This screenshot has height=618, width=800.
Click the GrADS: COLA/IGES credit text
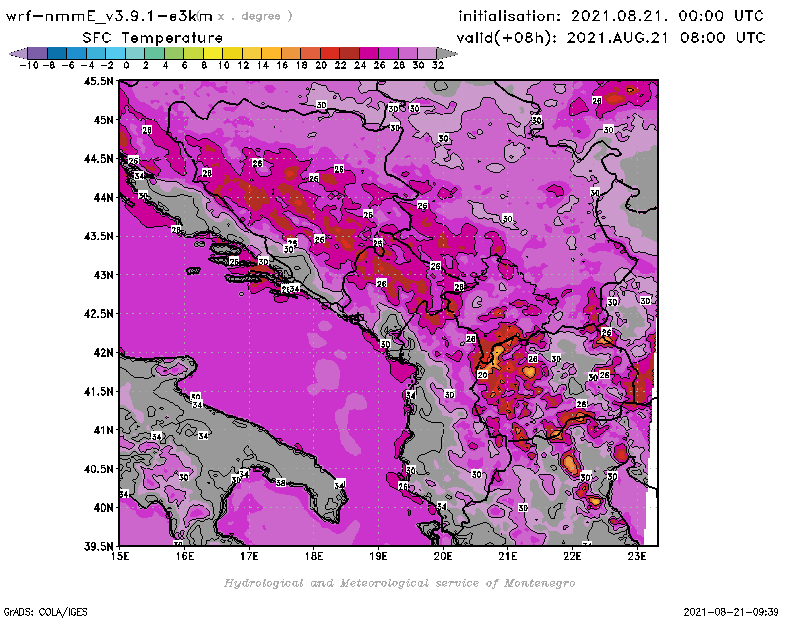click(x=39, y=610)
